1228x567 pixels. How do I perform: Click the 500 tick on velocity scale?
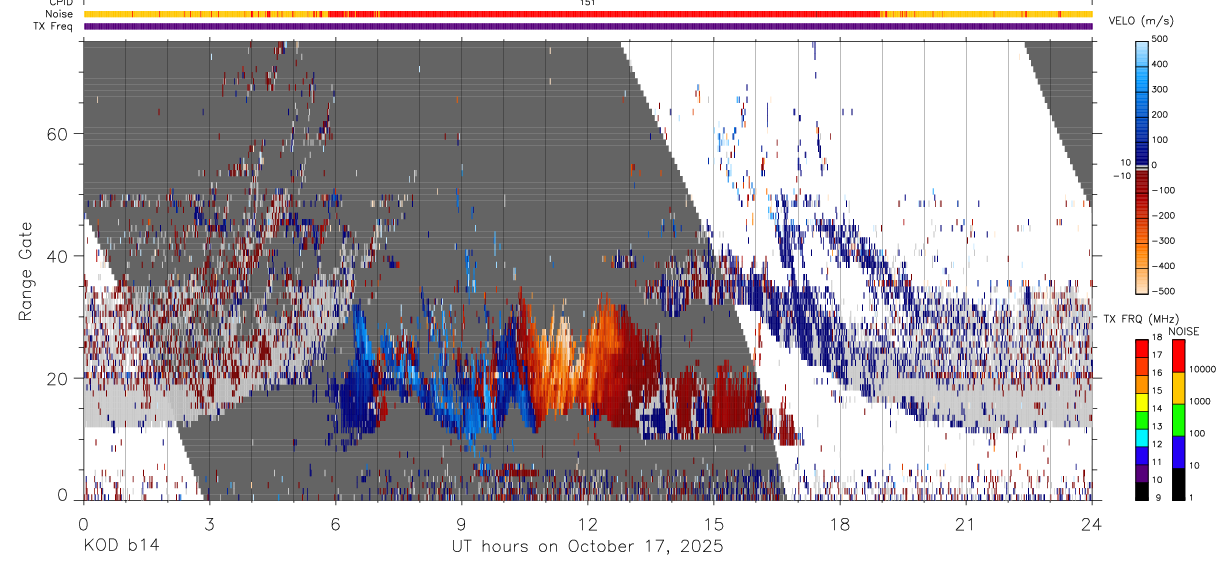point(1162,39)
